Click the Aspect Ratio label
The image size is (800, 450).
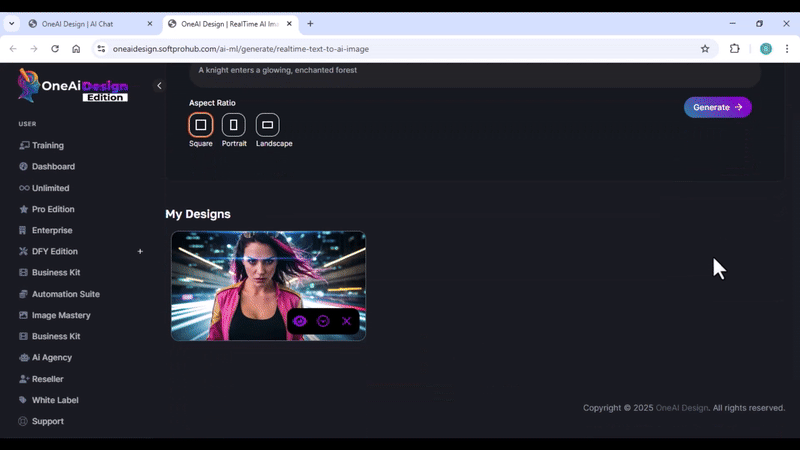[x=212, y=103]
